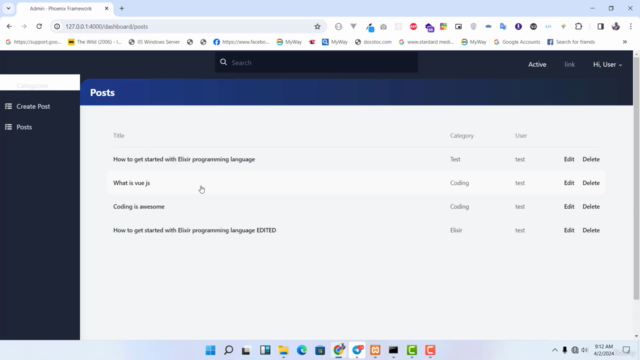Open Microsoft Store from taskbar
Screen dimensions: 640x360
pos(320,350)
